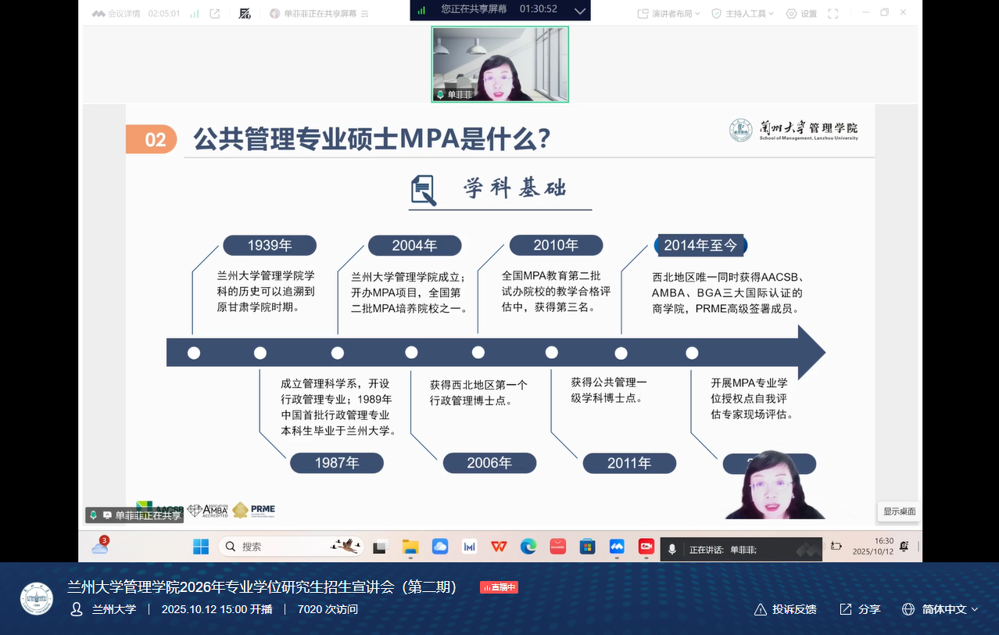Open the 演讲者布局 layout dropdown
Image resolution: width=999 pixels, height=635 pixels.
point(669,14)
